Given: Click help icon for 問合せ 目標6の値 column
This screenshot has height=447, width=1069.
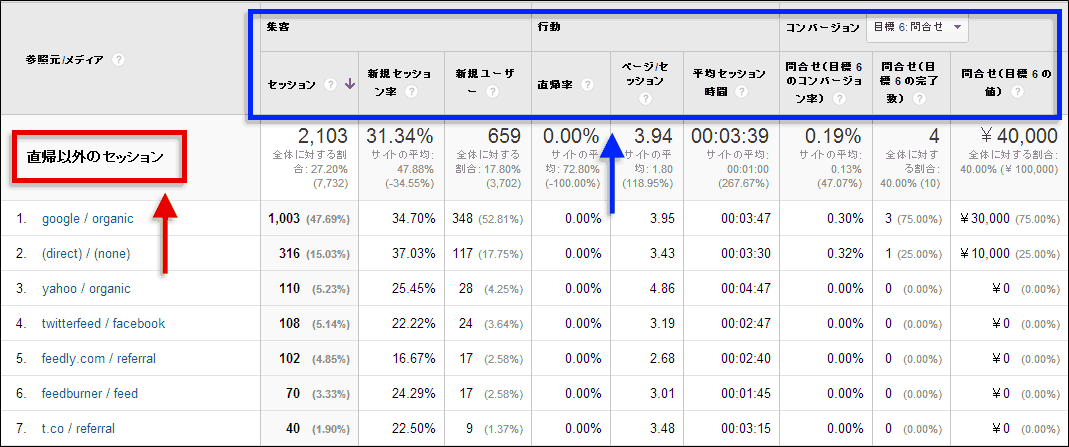Looking at the screenshot, I should click(x=1016, y=92).
